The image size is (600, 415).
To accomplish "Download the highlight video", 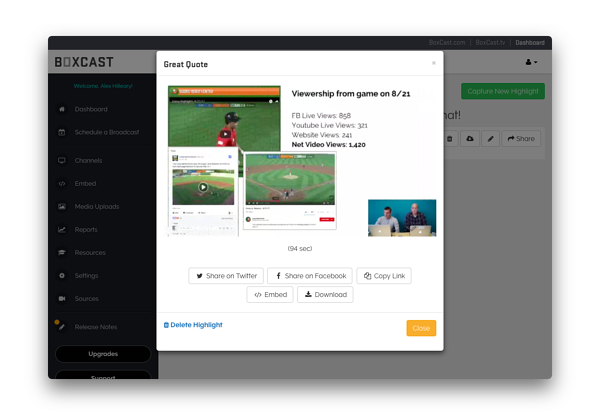I will tap(324, 294).
